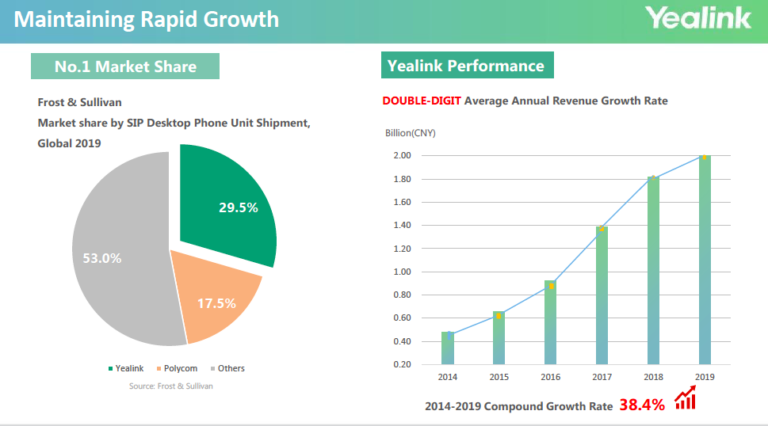Click the 'Global 2019' text
This screenshot has height=426, width=768.
click(69, 143)
